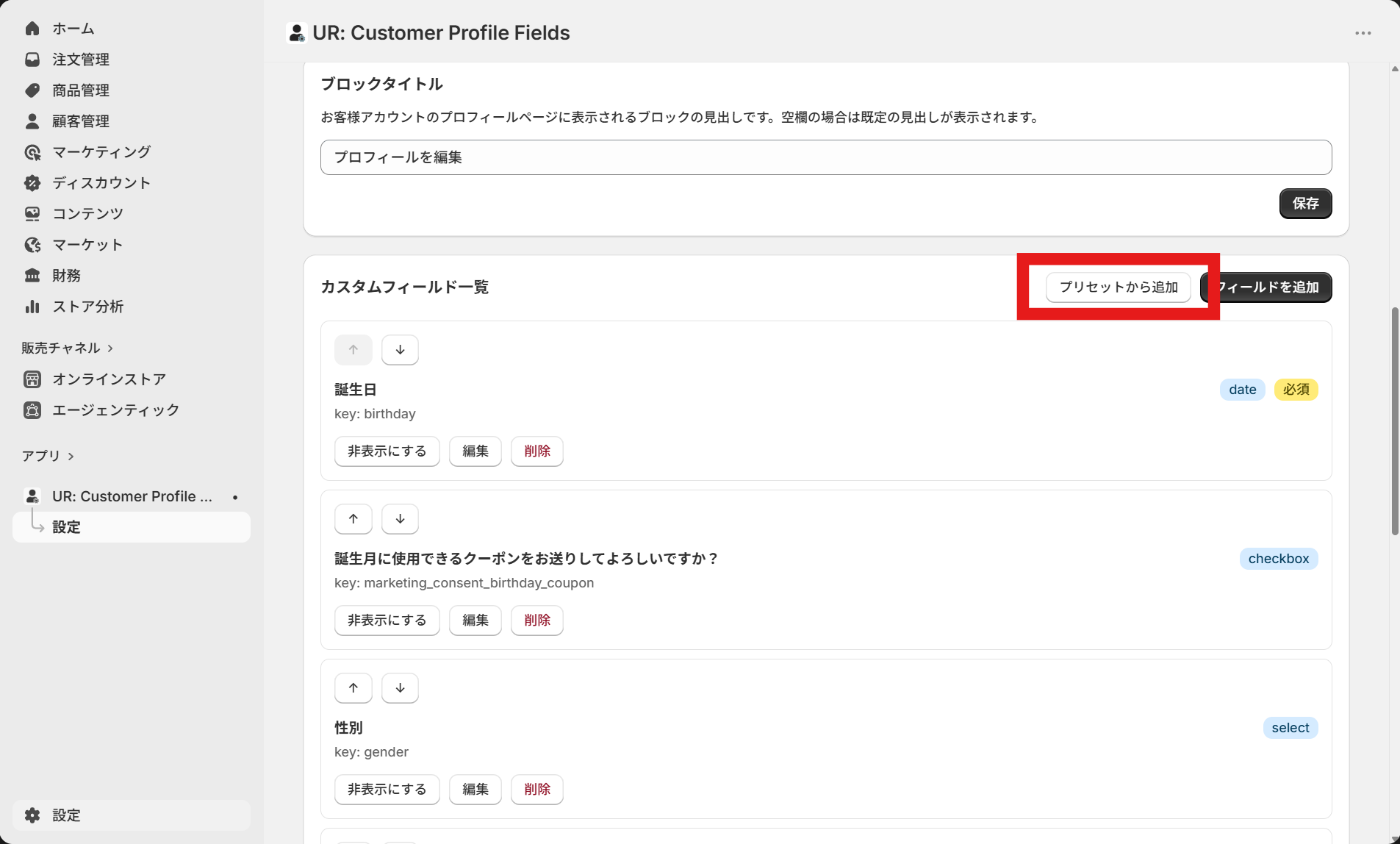Open 設定 at bottom of sidebar
Screen dimensions: 1400x844
point(132,815)
